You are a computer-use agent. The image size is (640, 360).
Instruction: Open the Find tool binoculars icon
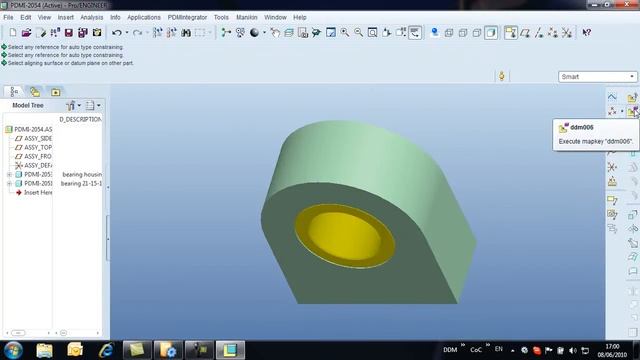[x=186, y=33]
